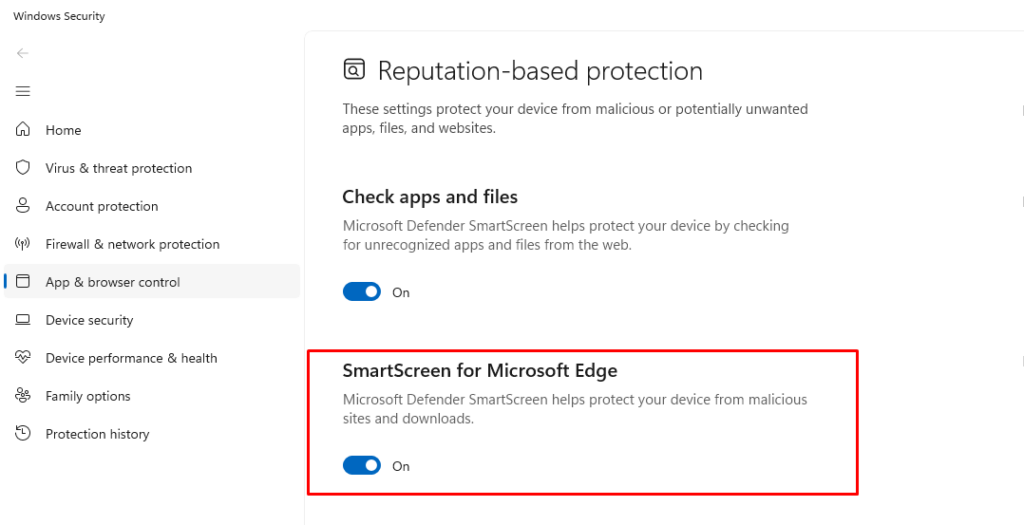Screen dimensions: 1024x525
Task: Click the back arrow icon
Action: [x=23, y=53]
